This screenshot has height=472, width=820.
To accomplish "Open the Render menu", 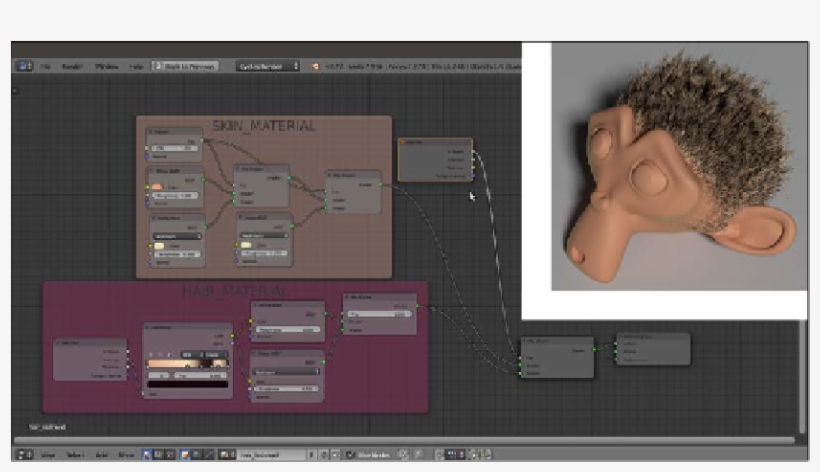I will pyautogui.click(x=72, y=66).
